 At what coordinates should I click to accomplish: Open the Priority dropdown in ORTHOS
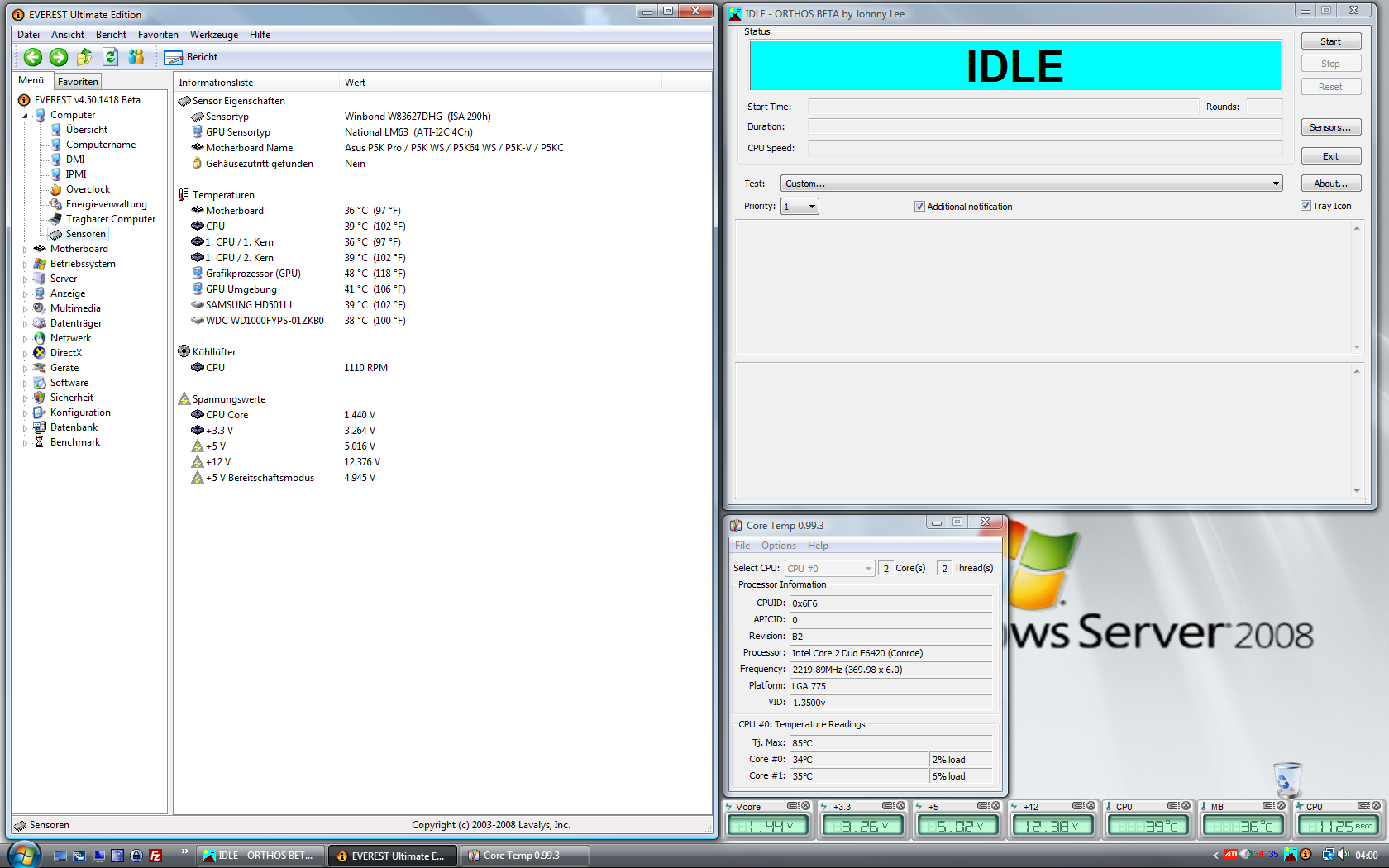pos(800,207)
